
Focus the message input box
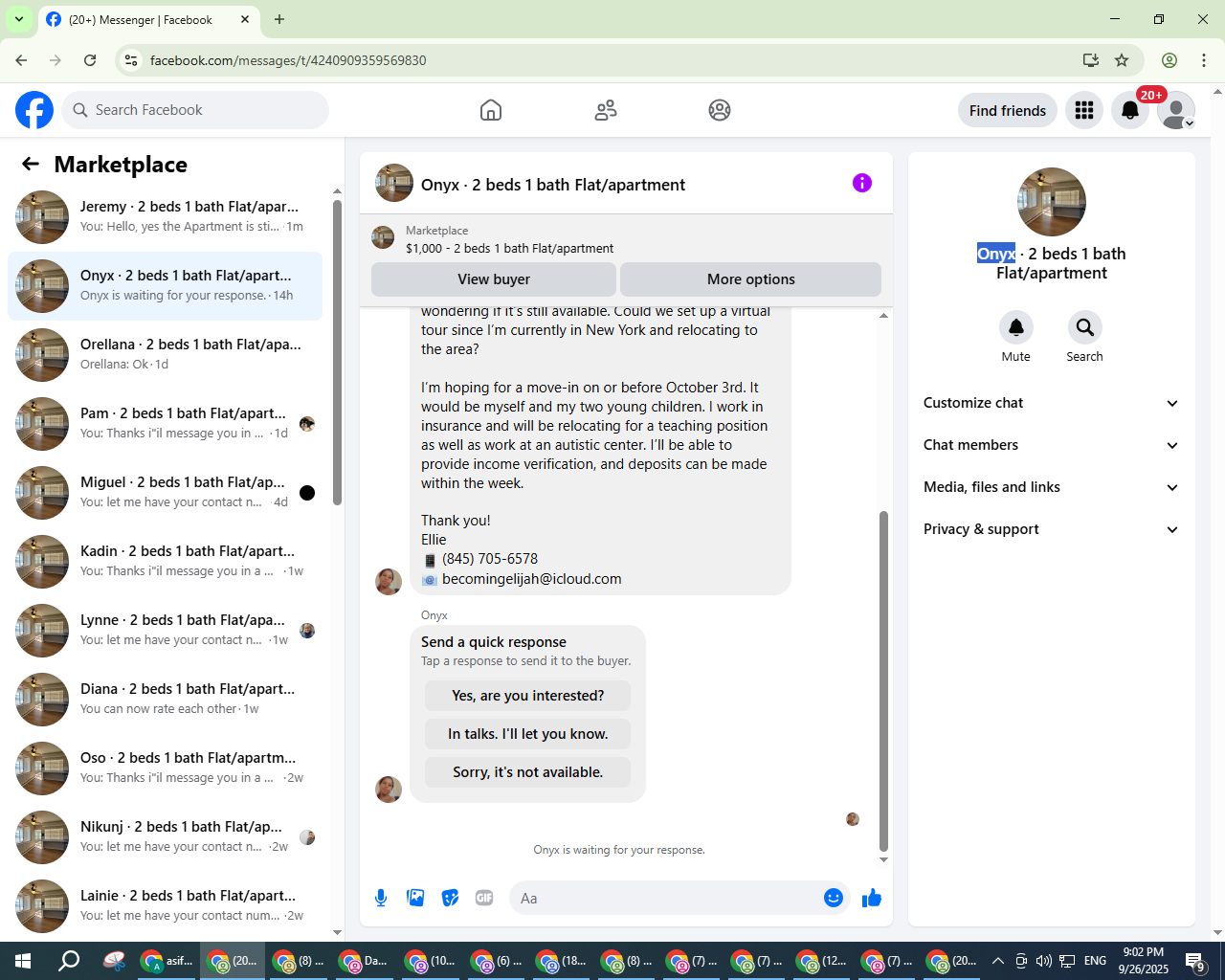pos(670,898)
